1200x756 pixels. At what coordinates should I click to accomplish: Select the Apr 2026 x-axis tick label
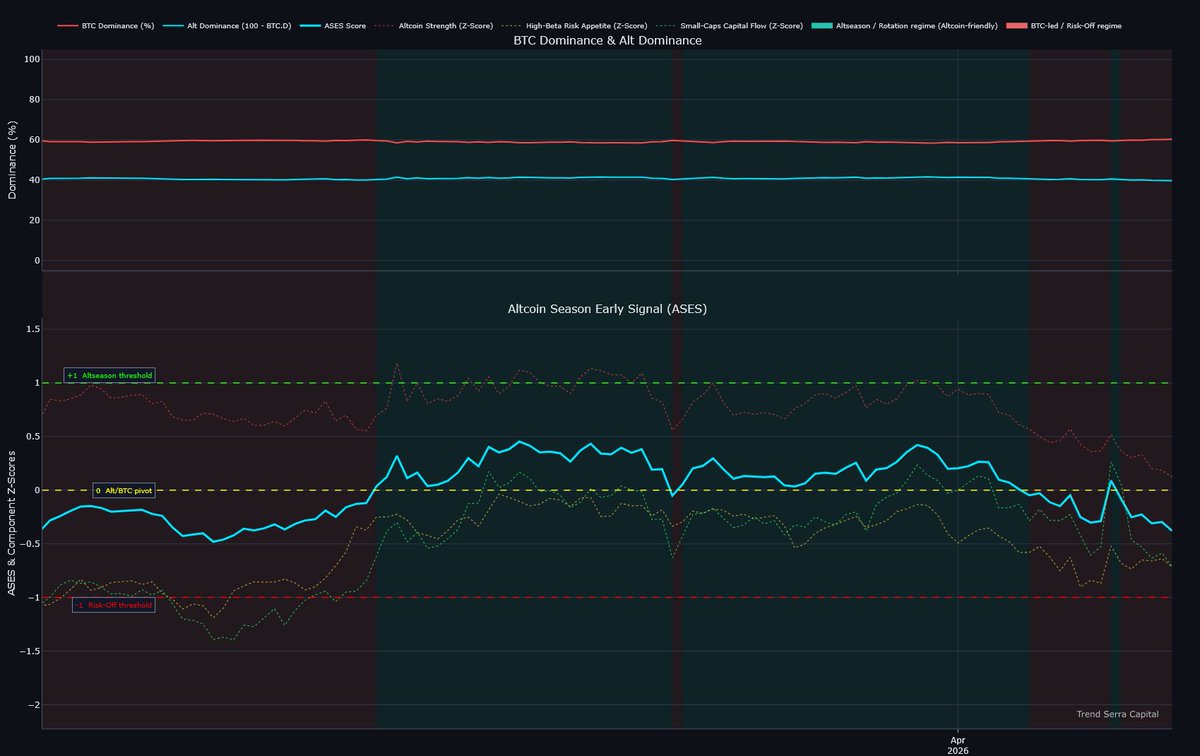pyautogui.click(x=958, y=743)
